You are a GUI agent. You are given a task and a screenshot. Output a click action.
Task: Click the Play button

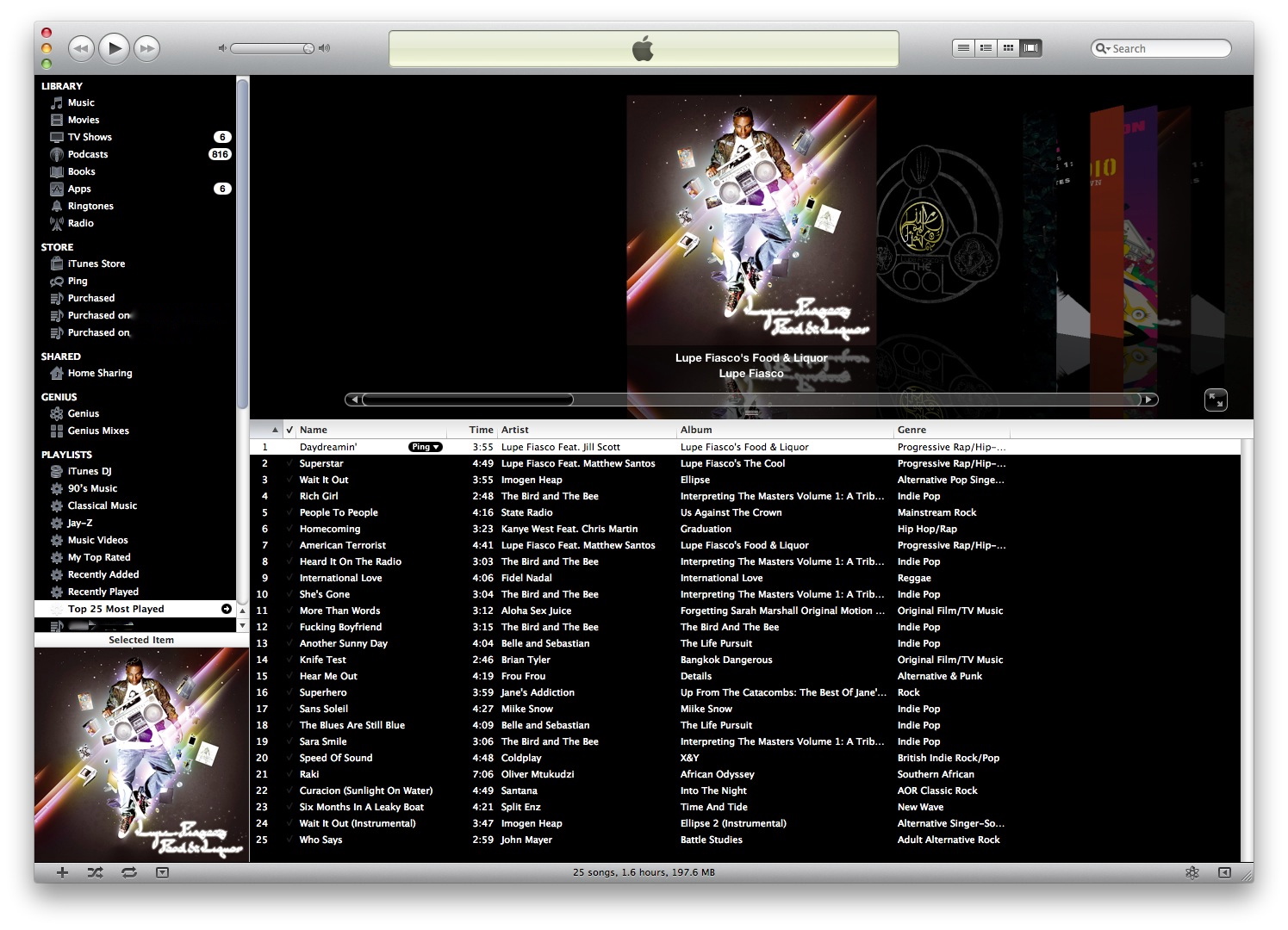click(115, 48)
